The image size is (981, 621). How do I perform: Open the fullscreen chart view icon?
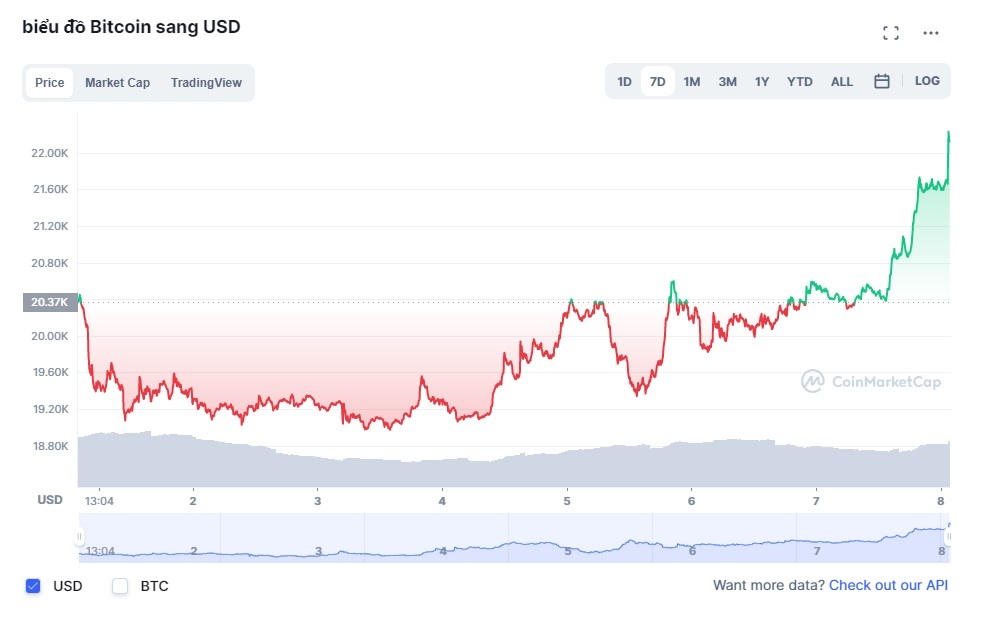[890, 32]
